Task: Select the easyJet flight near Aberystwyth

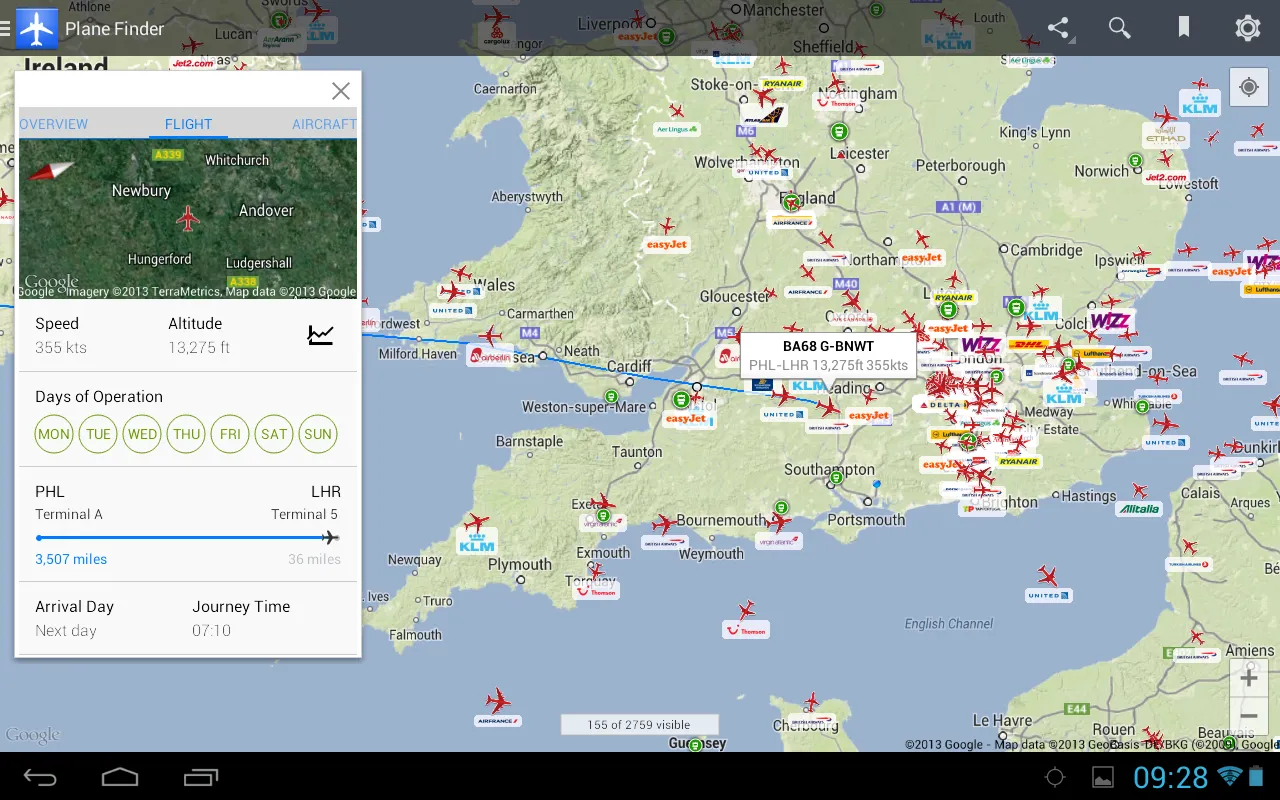Action: coord(666,244)
